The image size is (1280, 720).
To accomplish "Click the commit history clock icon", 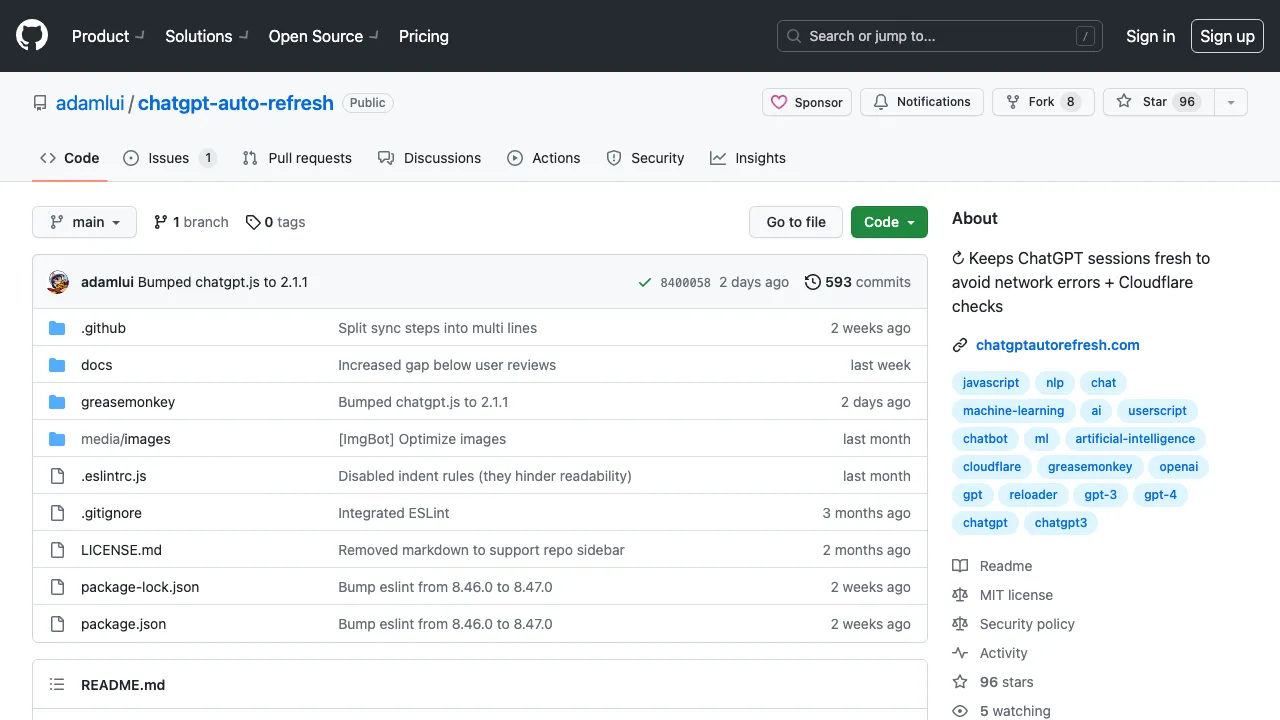I will click(813, 282).
